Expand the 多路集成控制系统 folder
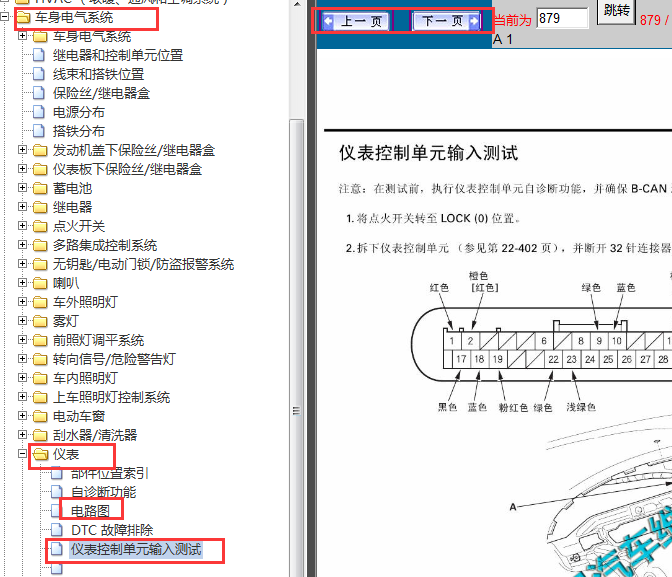Screen dimensions: 672x577 coord(22,244)
